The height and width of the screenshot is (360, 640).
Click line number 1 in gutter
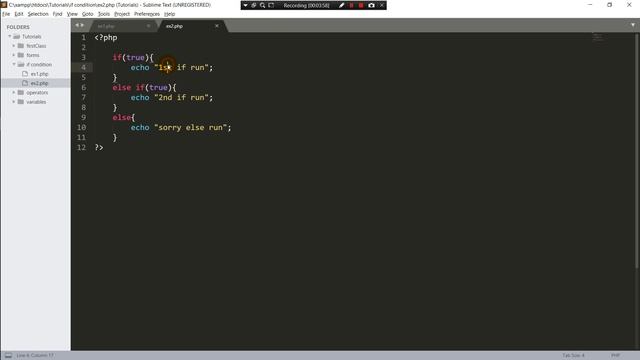[84, 38]
